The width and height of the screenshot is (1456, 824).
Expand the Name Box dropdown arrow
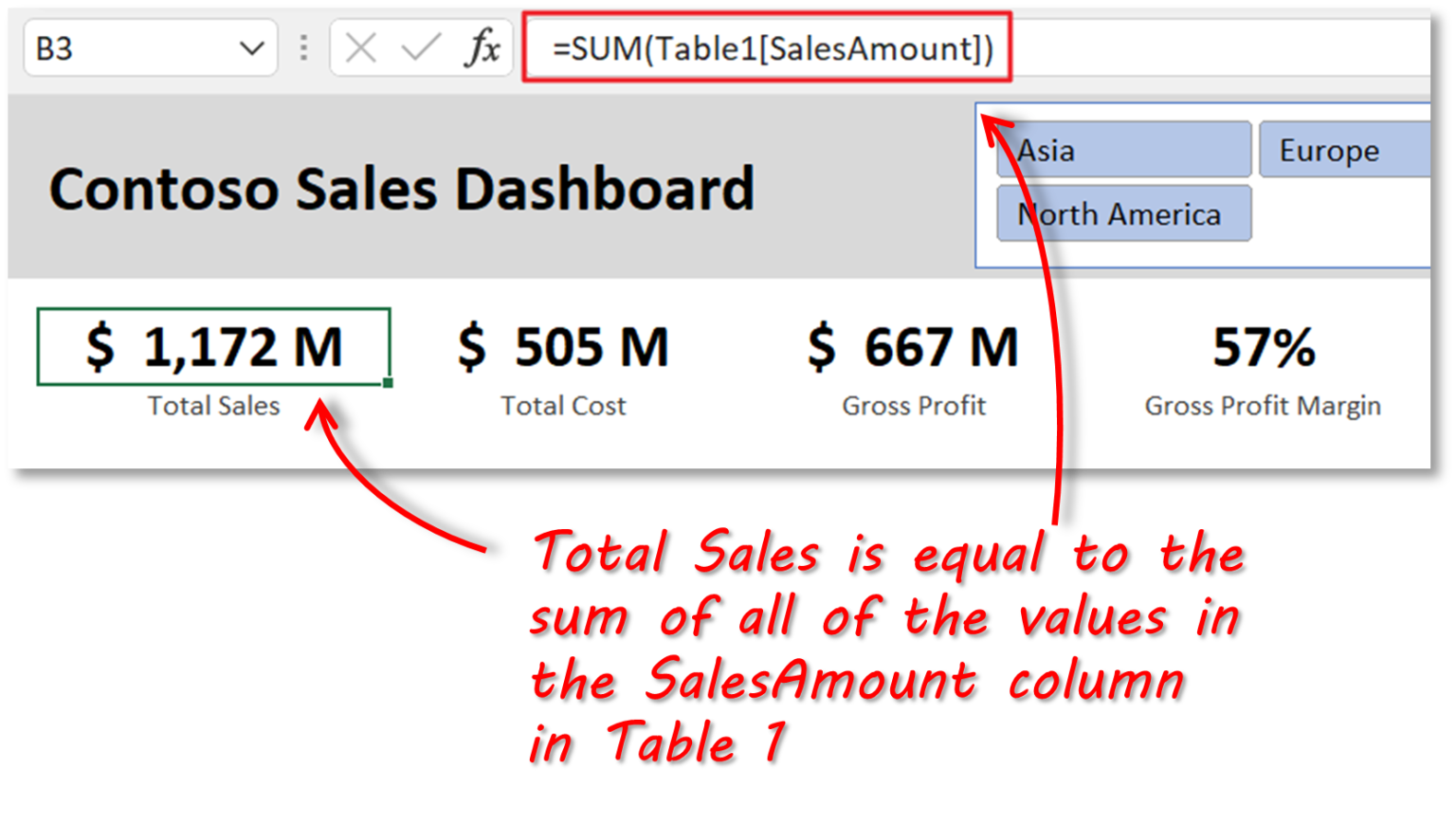point(251,48)
